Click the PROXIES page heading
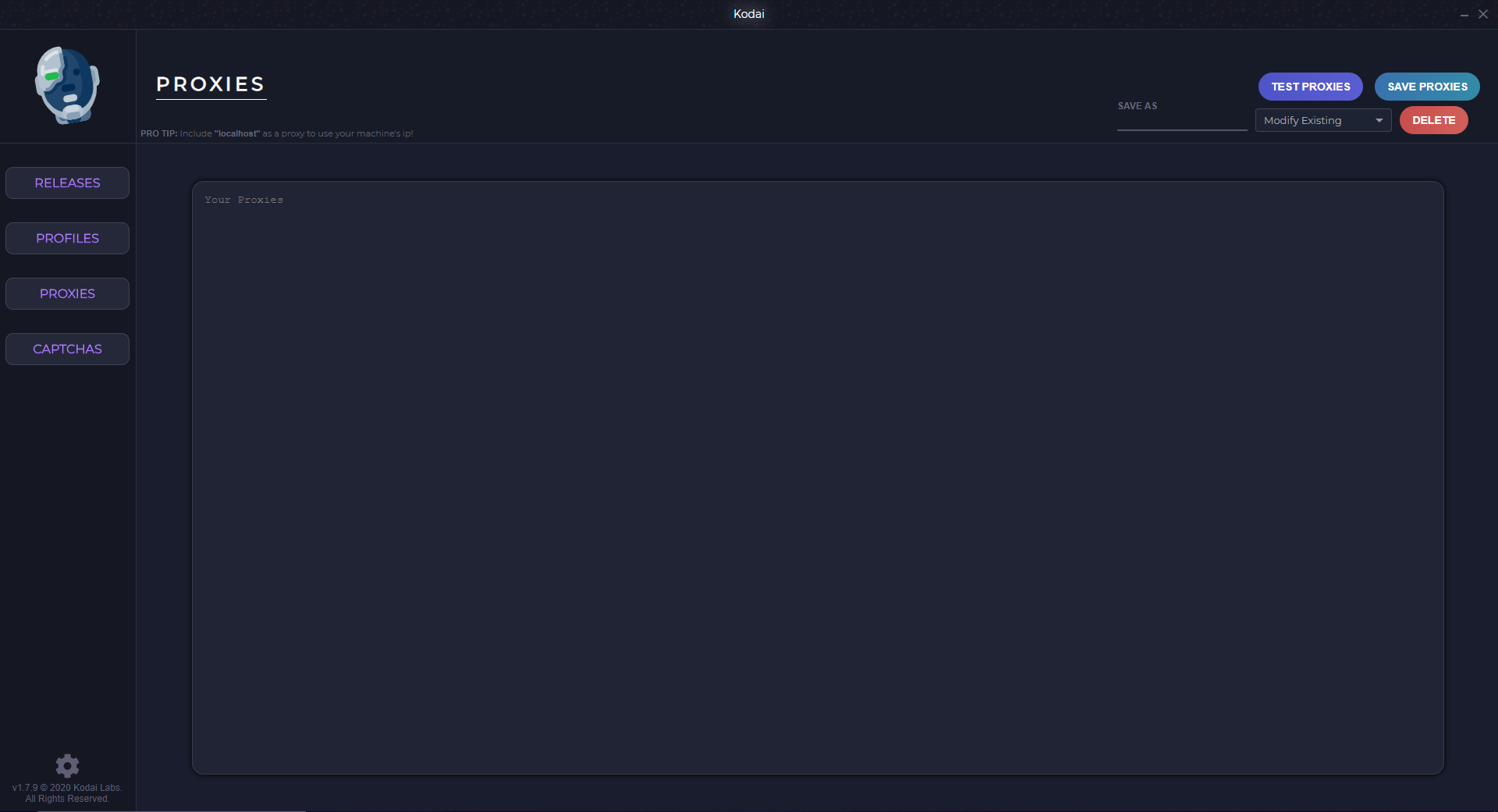This screenshot has height=812, width=1498. tap(211, 84)
